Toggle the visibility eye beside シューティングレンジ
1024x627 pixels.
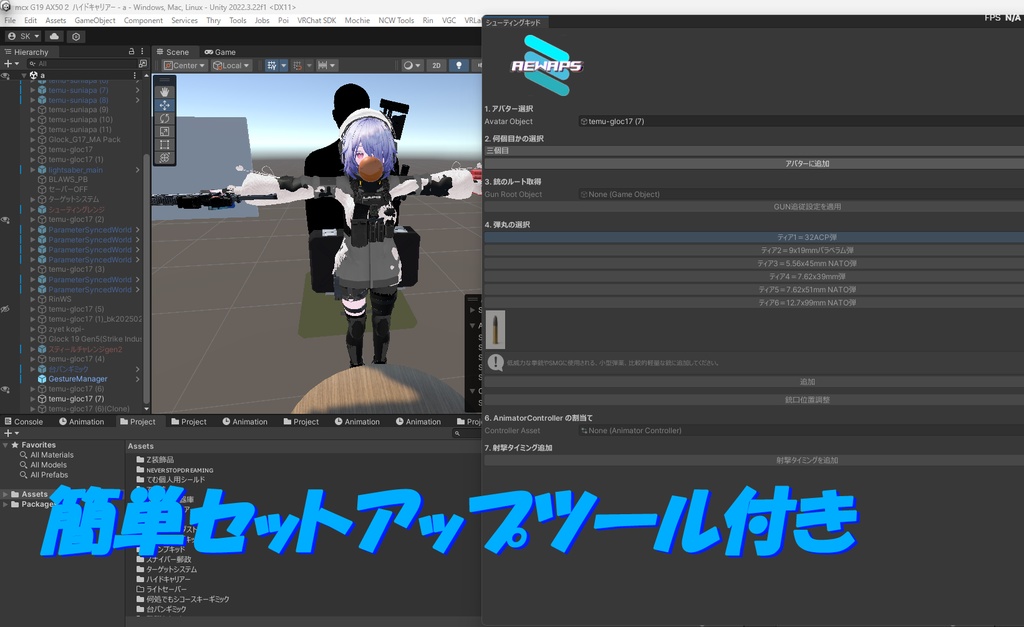[x=4, y=209]
